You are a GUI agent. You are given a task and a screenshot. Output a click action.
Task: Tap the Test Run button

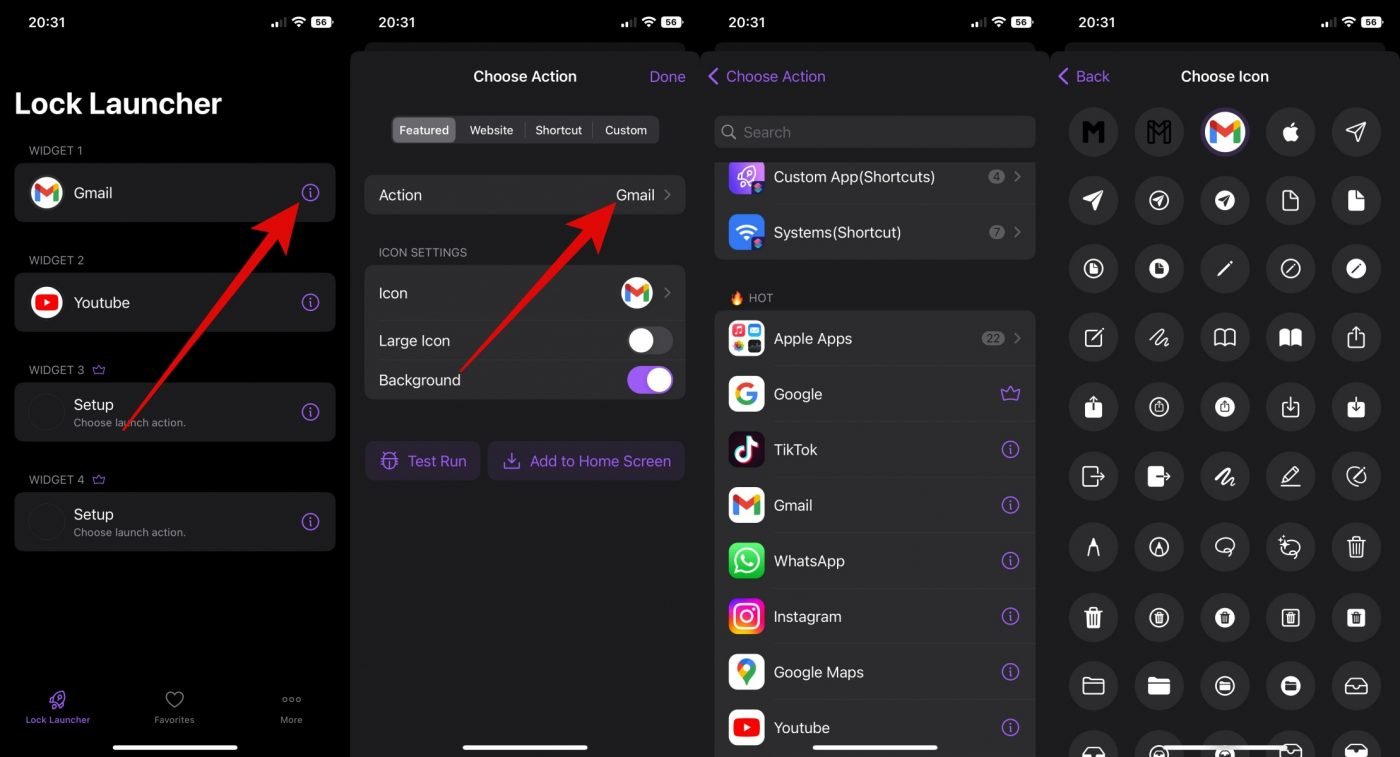coord(423,461)
